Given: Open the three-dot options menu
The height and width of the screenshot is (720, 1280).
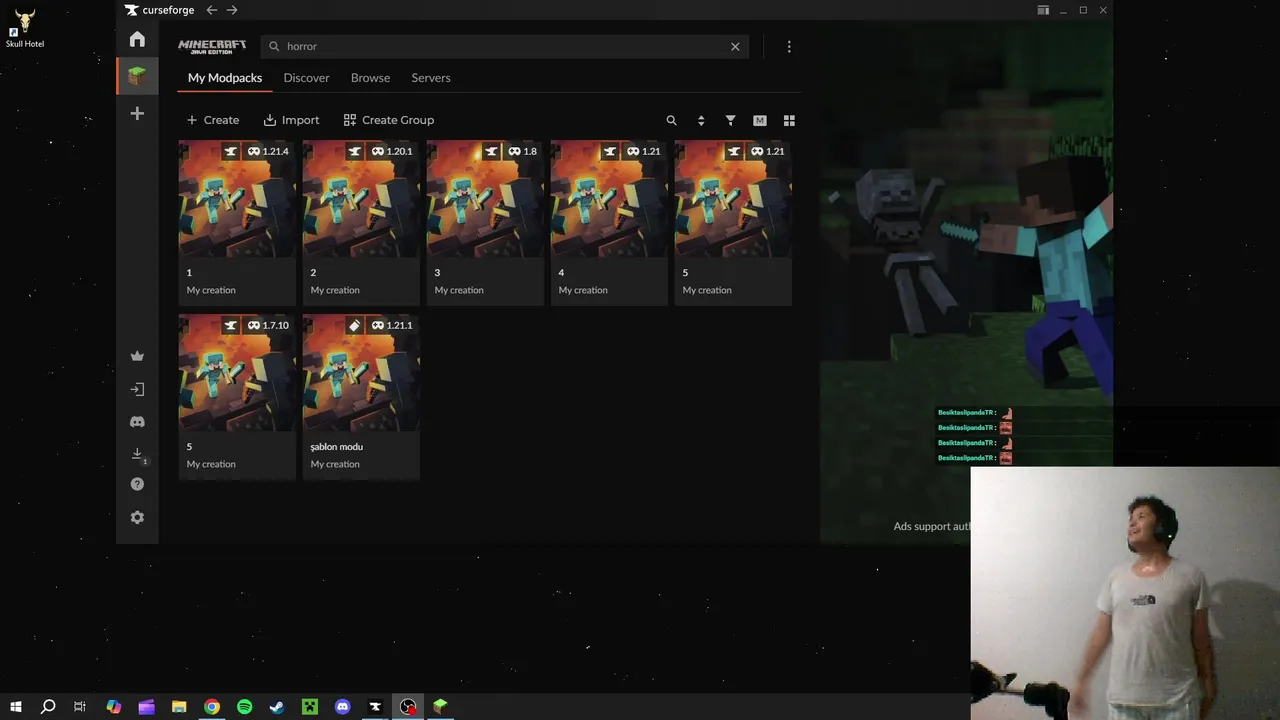Looking at the screenshot, I should (x=789, y=46).
